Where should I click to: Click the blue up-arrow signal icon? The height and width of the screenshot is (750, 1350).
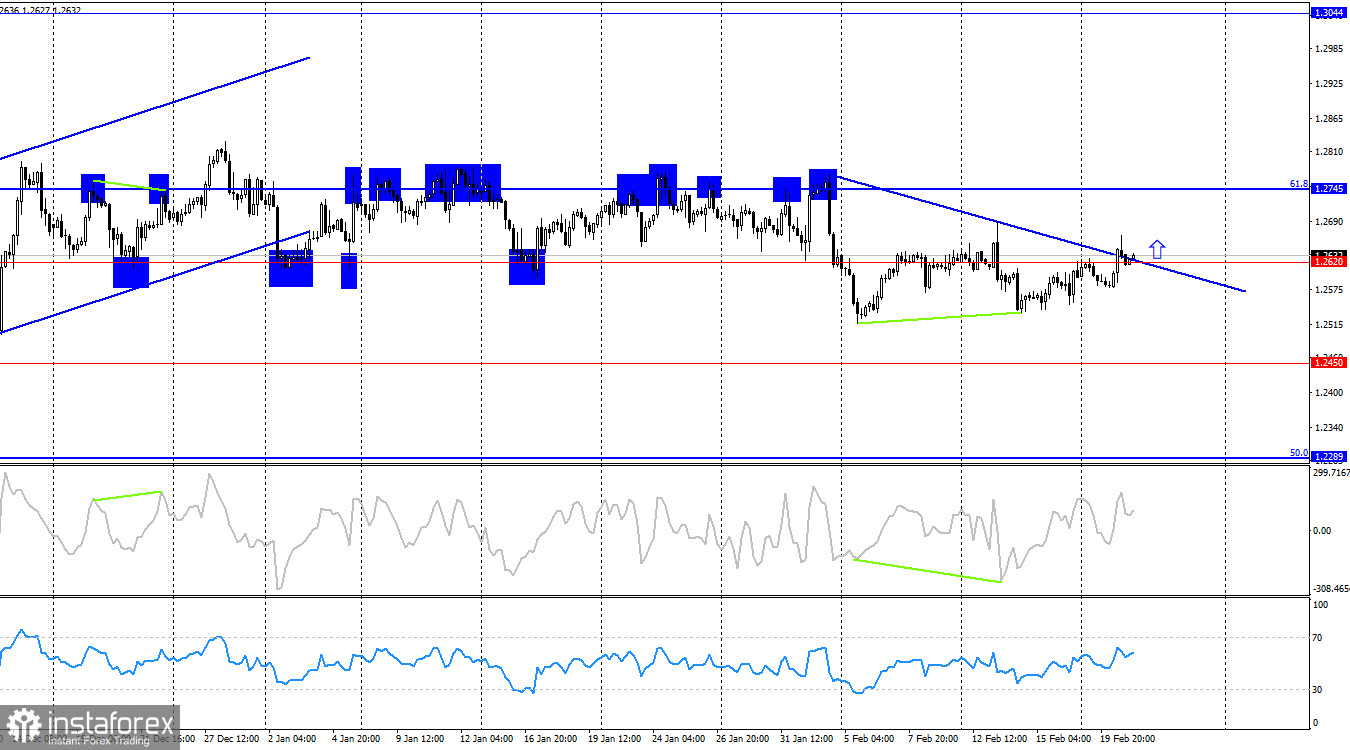pos(1157,250)
